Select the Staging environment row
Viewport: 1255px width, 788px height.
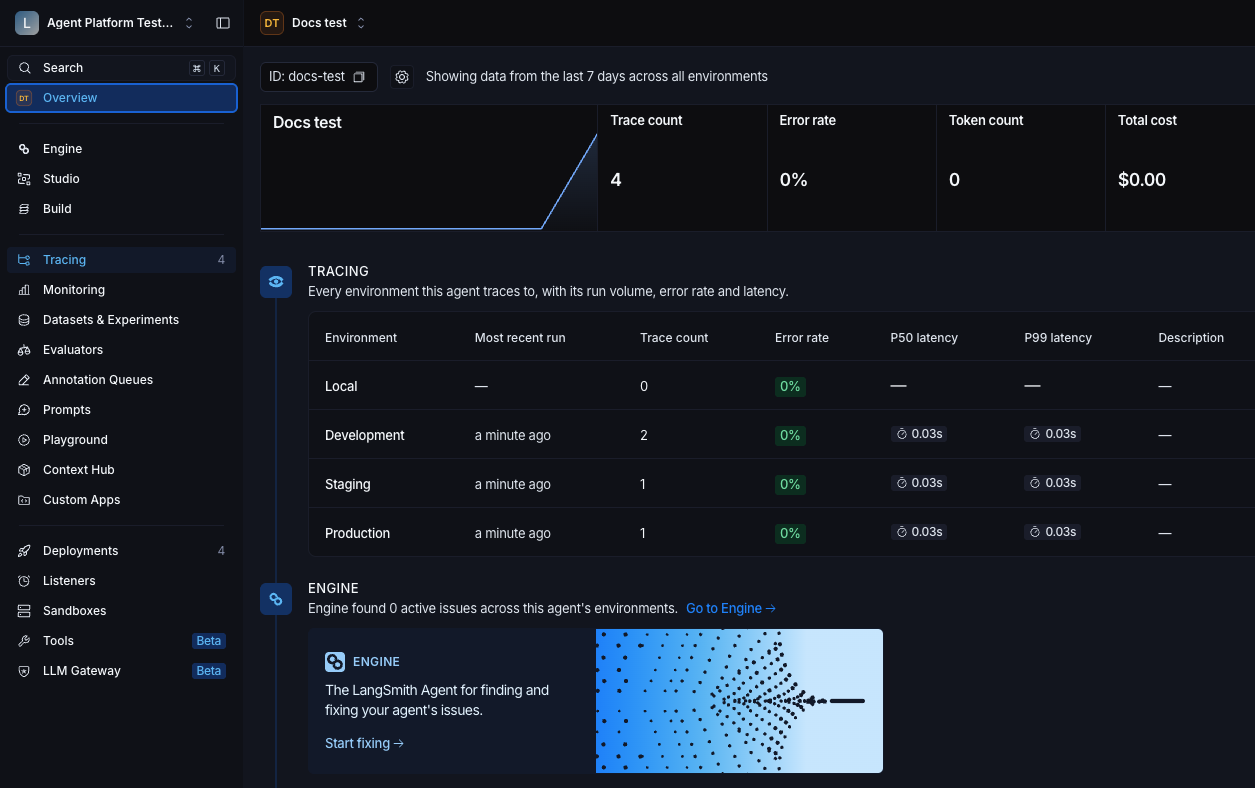781,484
